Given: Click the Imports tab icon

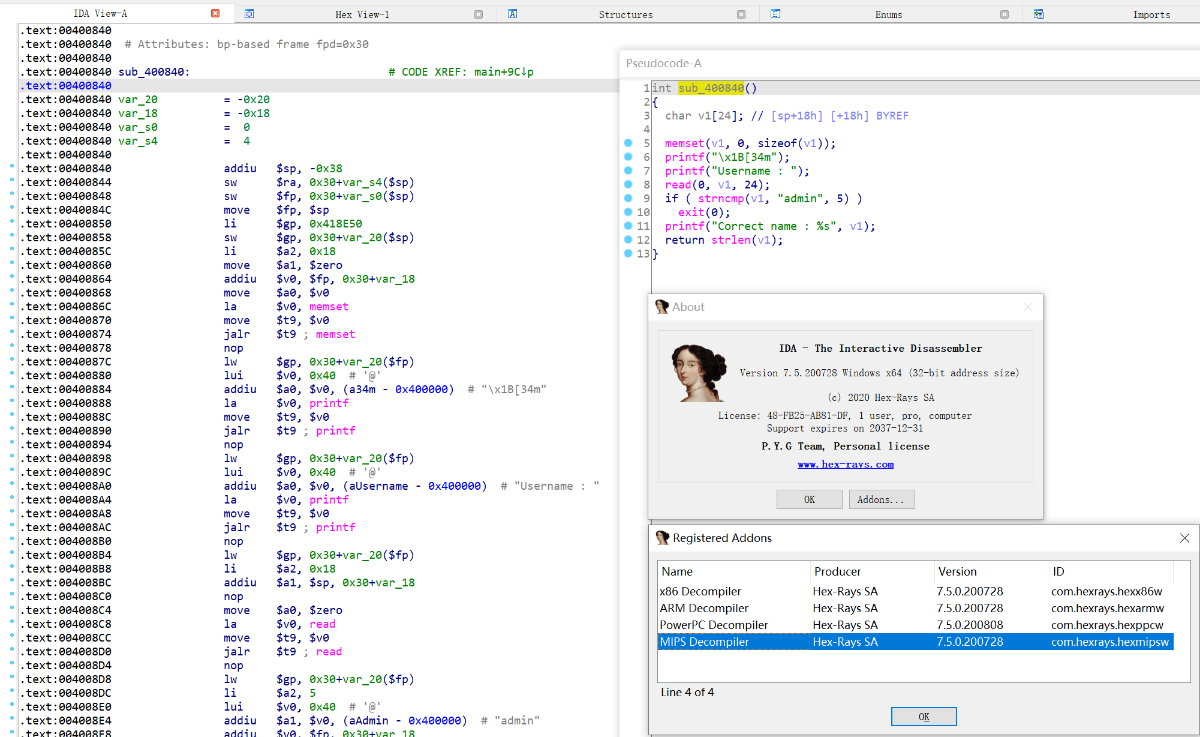Looking at the screenshot, I should 1039,14.
